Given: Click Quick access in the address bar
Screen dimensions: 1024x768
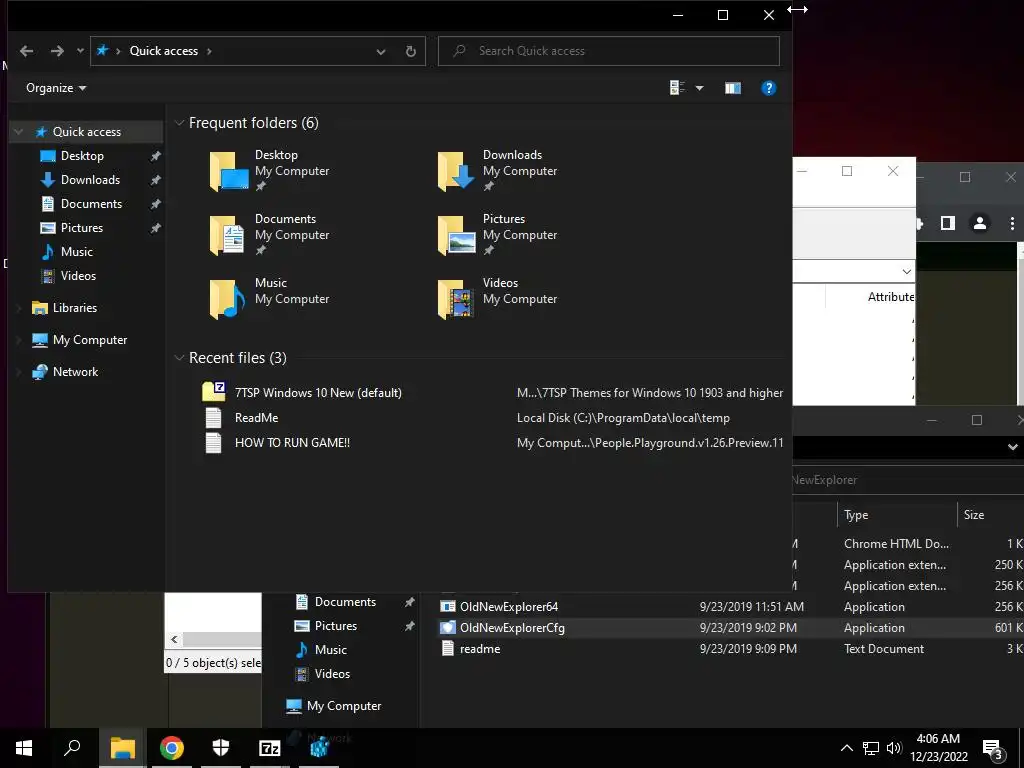Looking at the screenshot, I should 163,51.
